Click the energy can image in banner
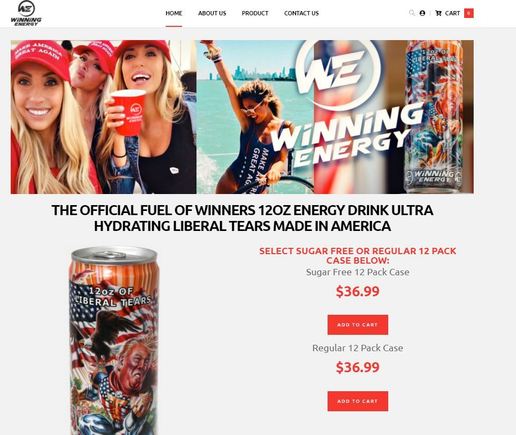The image size is (516, 435). point(434,117)
